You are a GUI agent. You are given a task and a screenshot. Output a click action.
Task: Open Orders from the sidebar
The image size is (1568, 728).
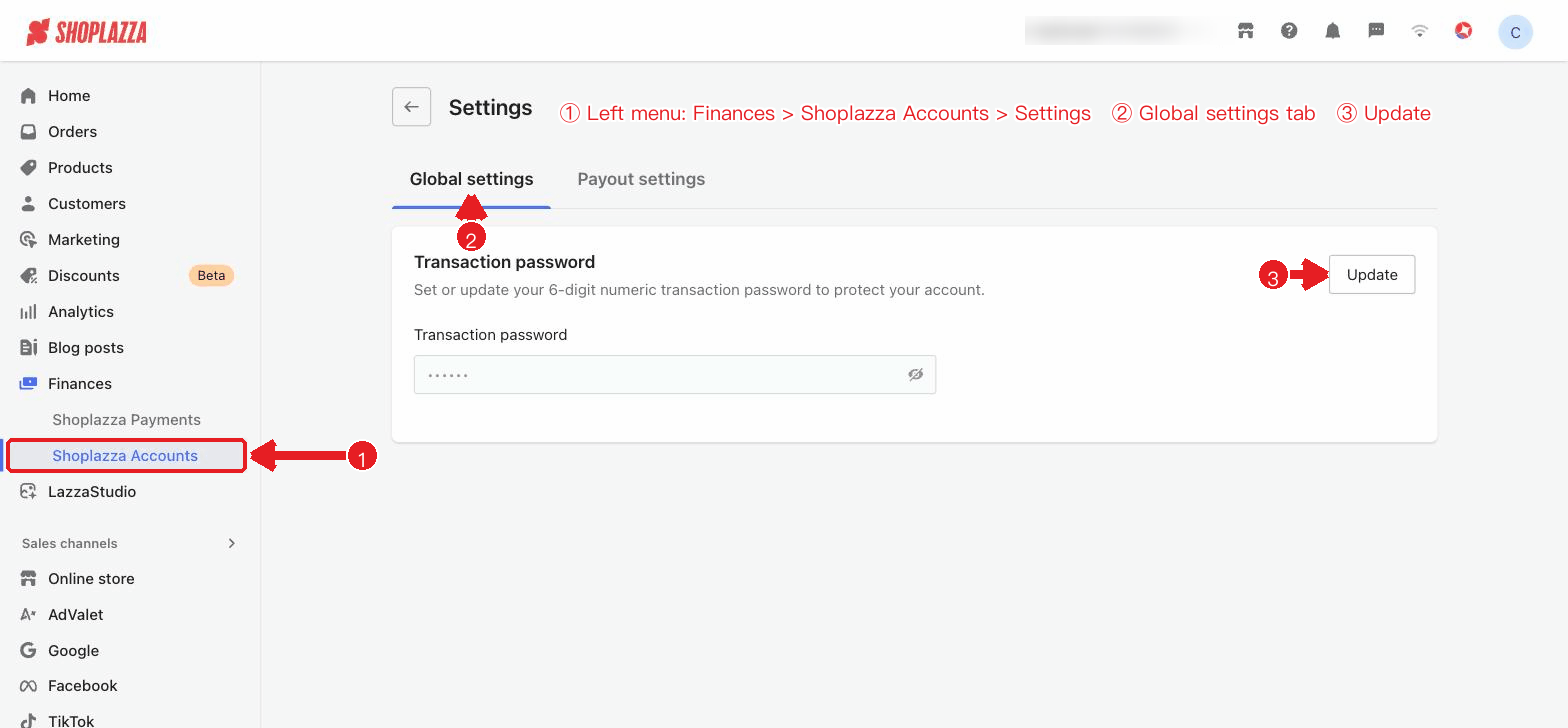coord(72,132)
